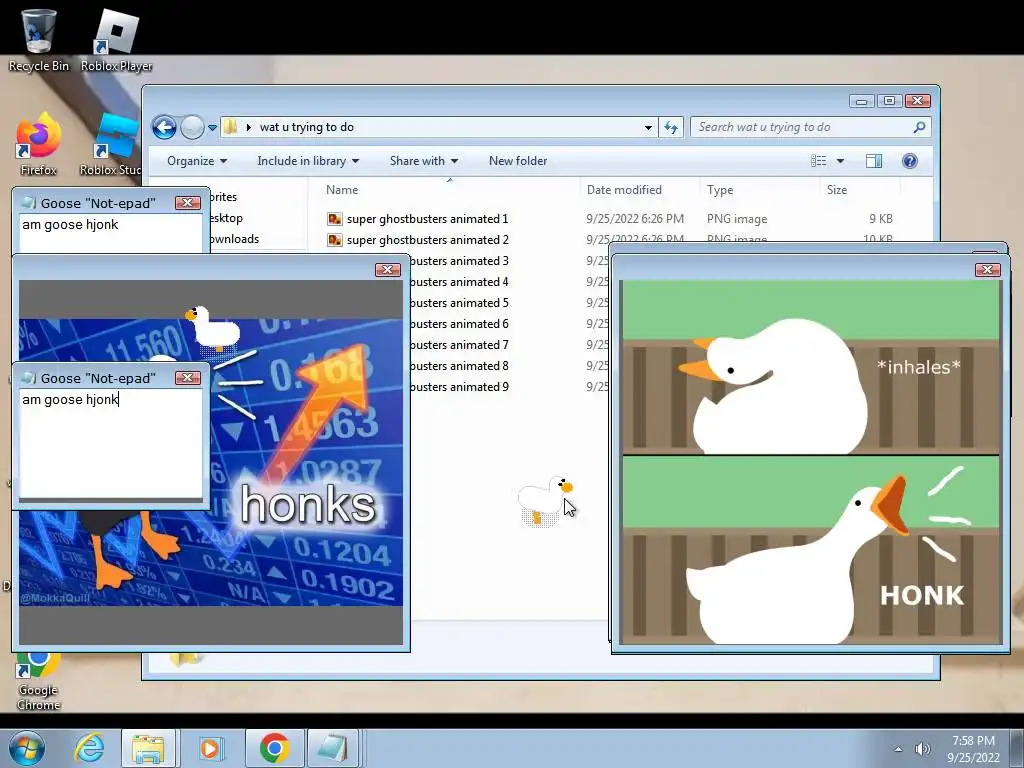
Task: Close the inhales HONK meme window
Action: tap(987, 269)
